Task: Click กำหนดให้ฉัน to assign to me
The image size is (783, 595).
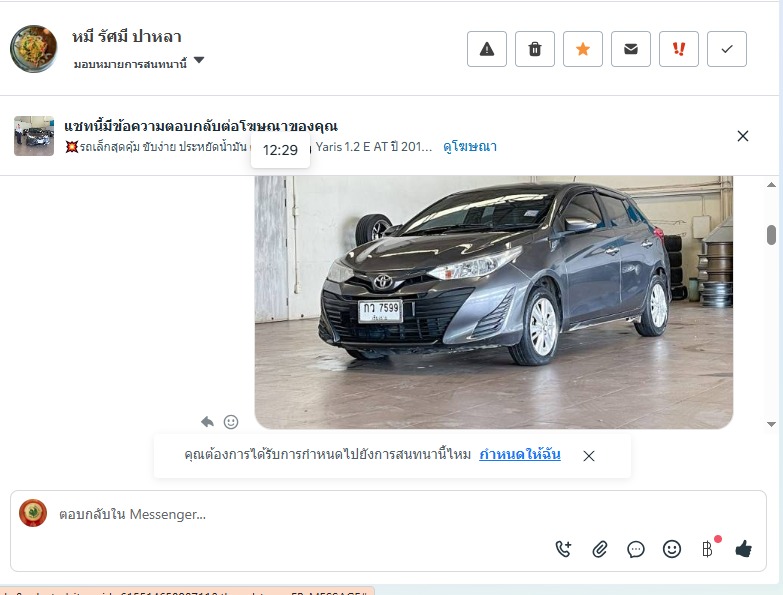Action: point(520,455)
